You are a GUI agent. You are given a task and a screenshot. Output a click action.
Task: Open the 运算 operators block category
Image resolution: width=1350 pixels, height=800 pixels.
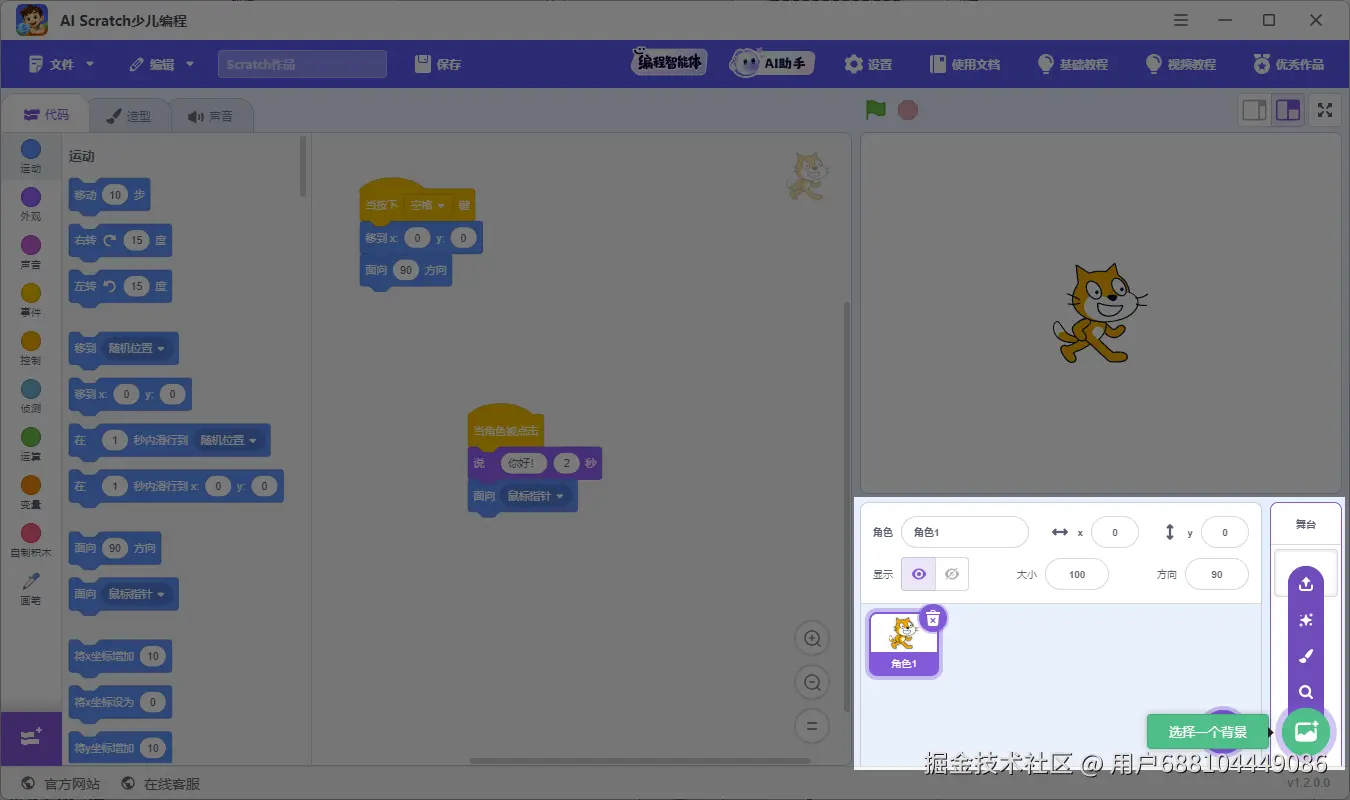pos(31,444)
